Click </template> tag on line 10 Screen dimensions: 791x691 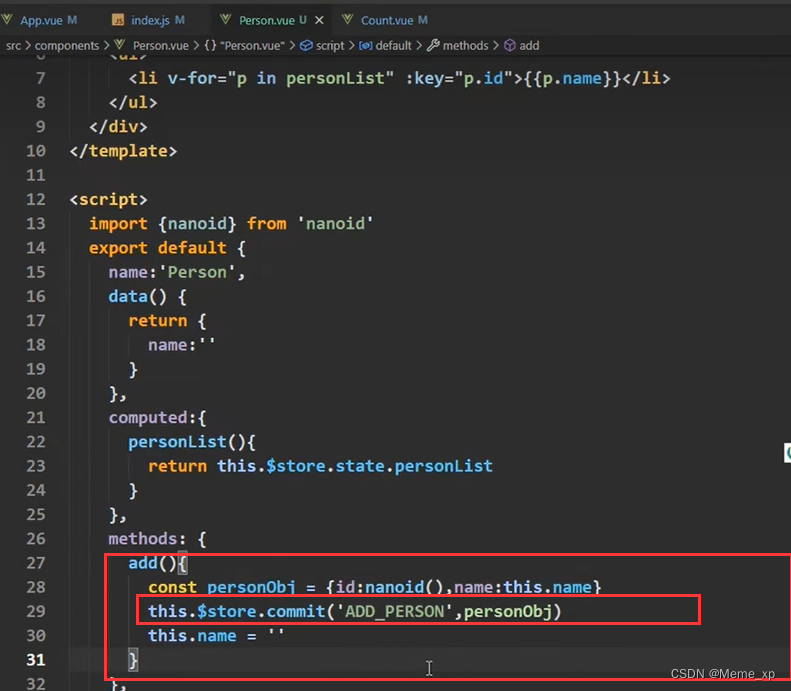point(123,151)
